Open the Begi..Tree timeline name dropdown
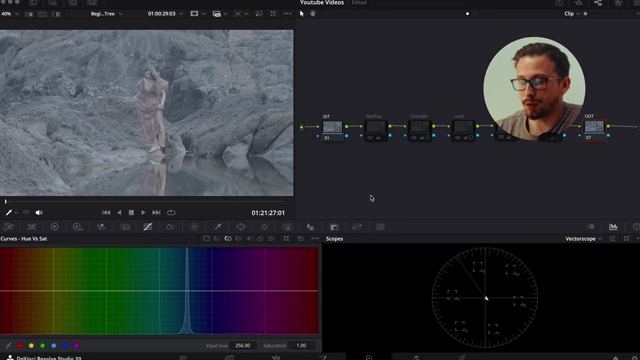The height and width of the screenshot is (360, 640). 106,14
